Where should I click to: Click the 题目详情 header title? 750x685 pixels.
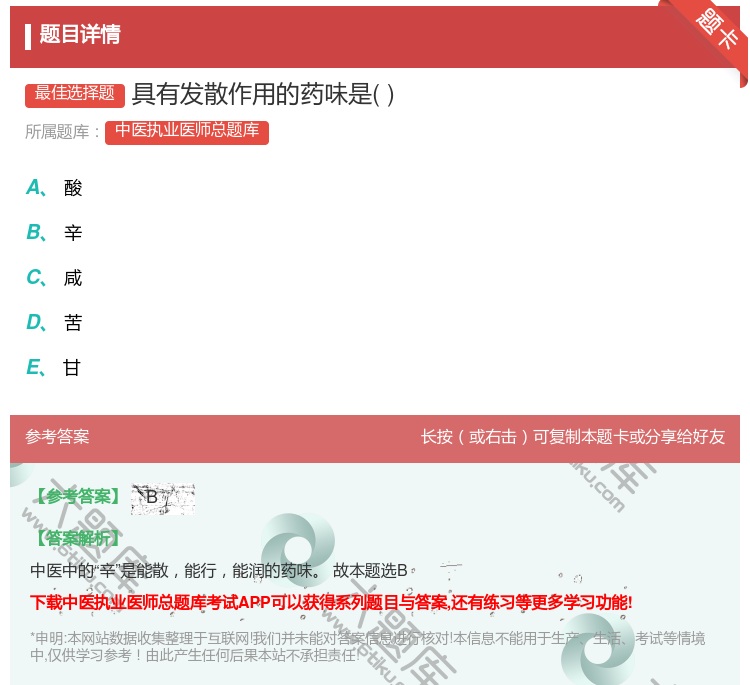pos(80,35)
